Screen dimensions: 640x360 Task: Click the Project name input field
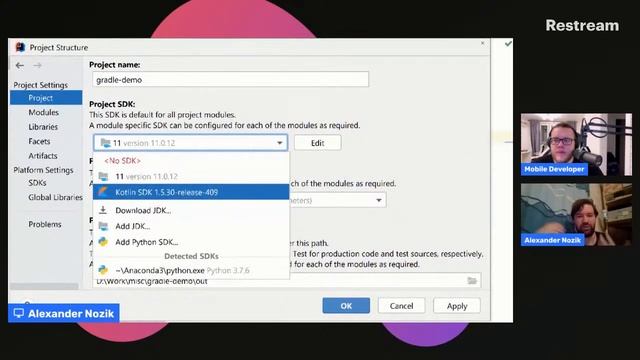[x=231, y=80]
